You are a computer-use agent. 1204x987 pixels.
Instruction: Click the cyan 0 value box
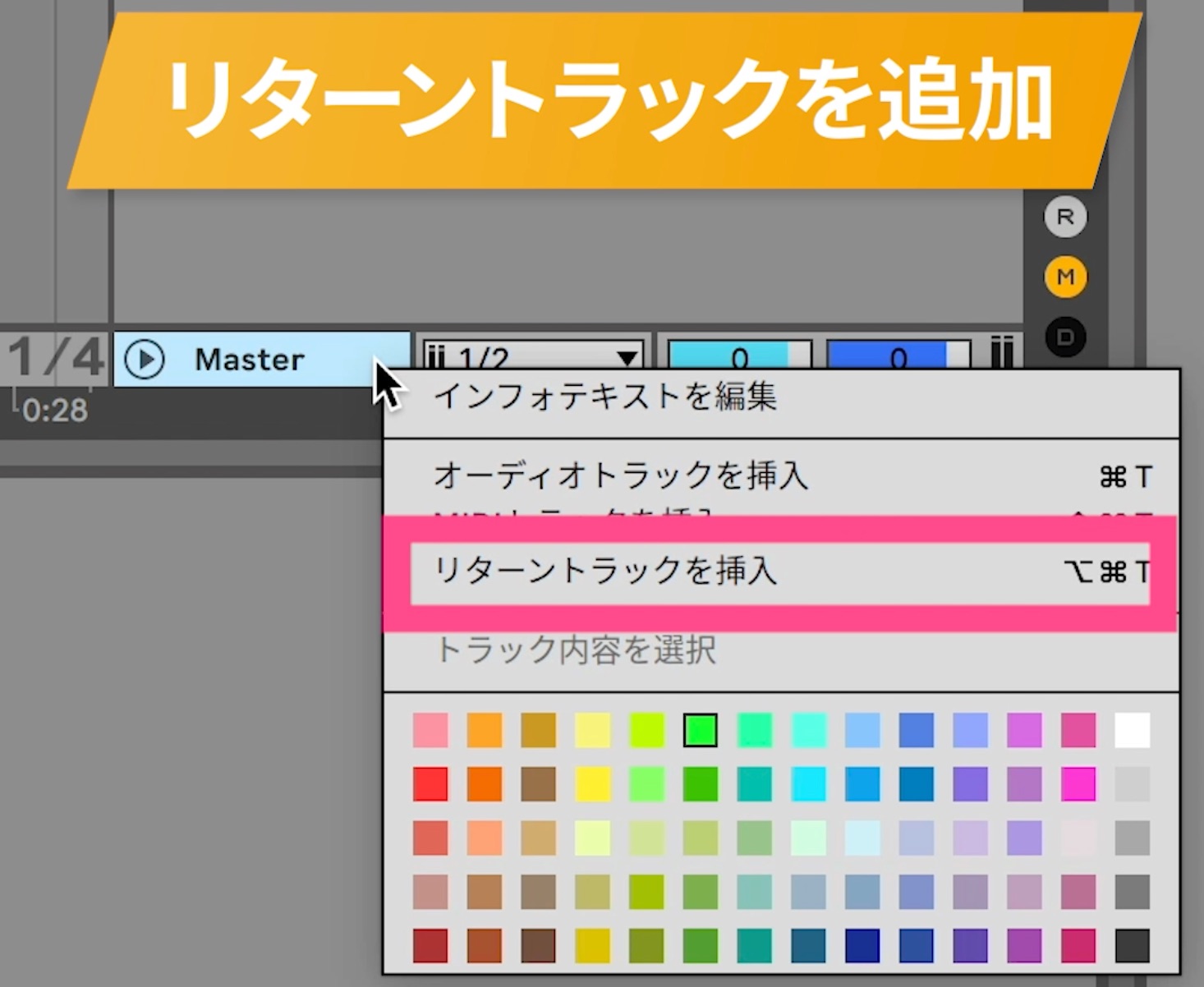click(740, 356)
